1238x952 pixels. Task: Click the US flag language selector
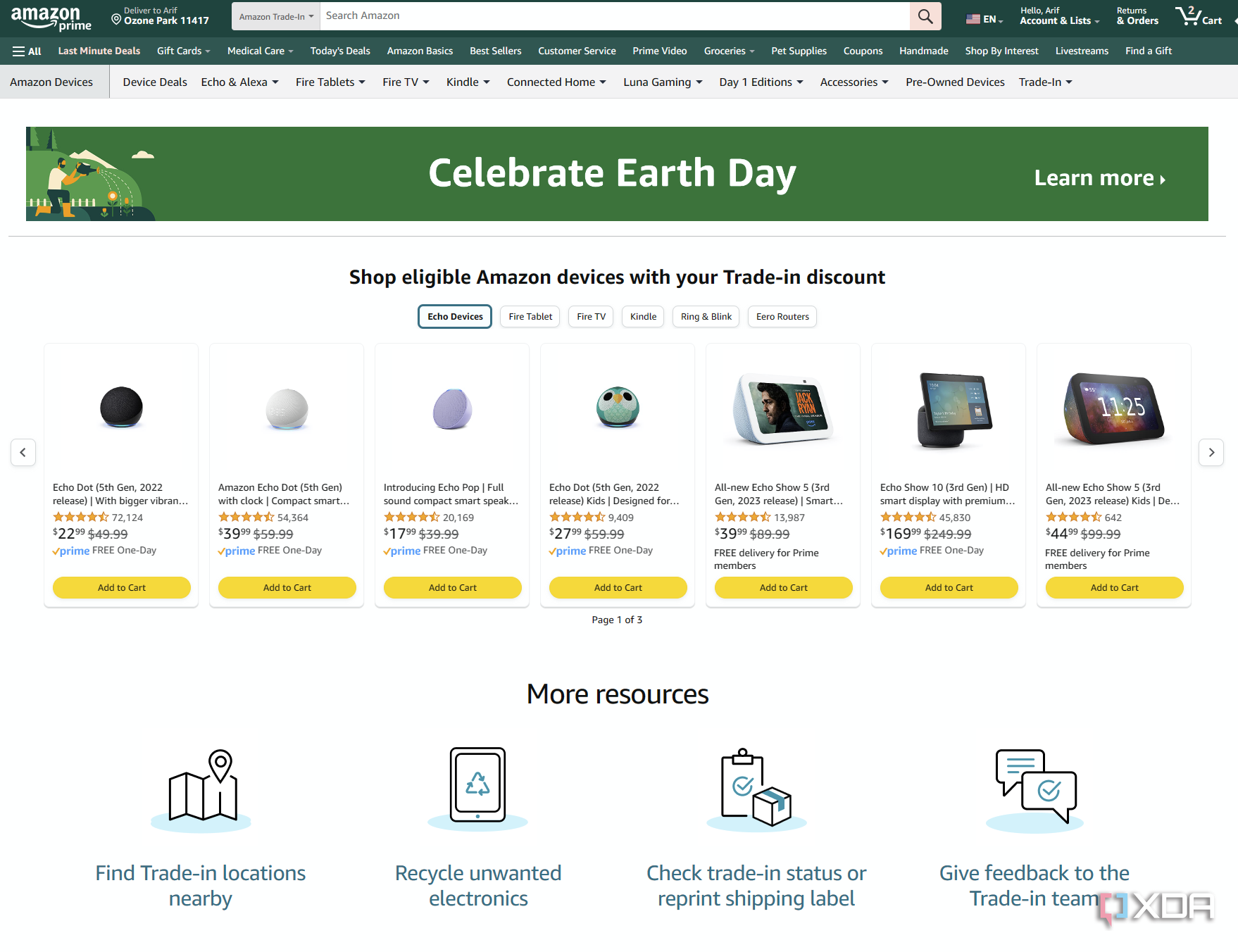(984, 19)
